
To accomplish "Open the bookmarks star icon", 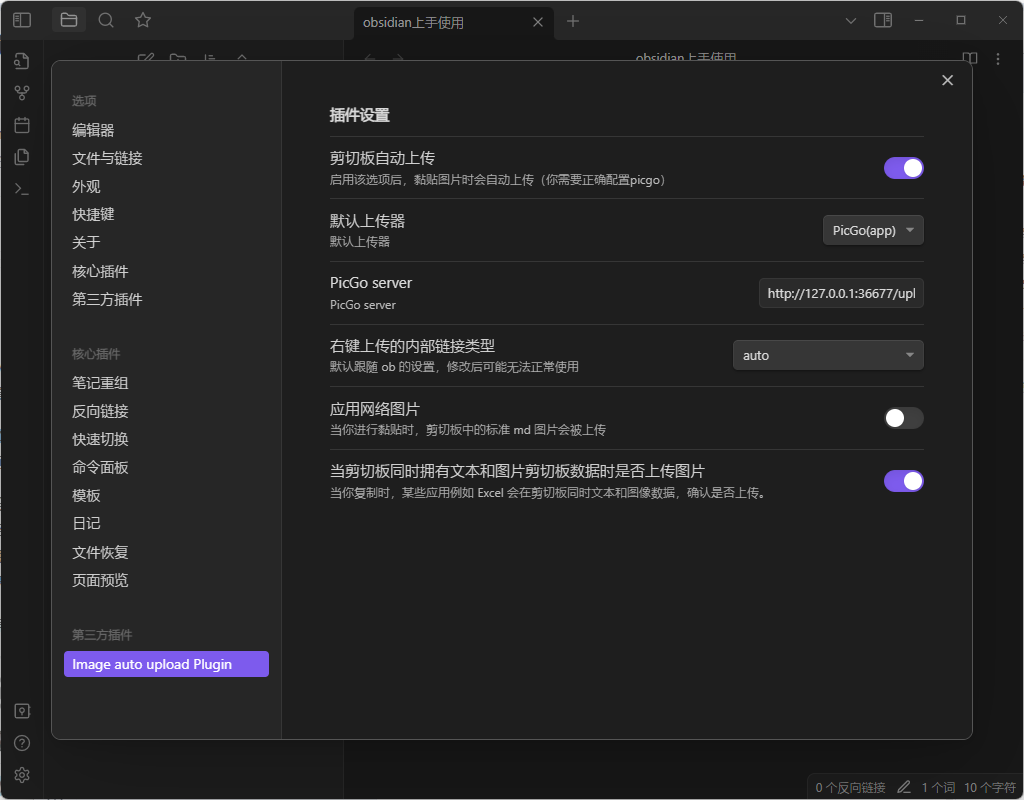I will (141, 19).
